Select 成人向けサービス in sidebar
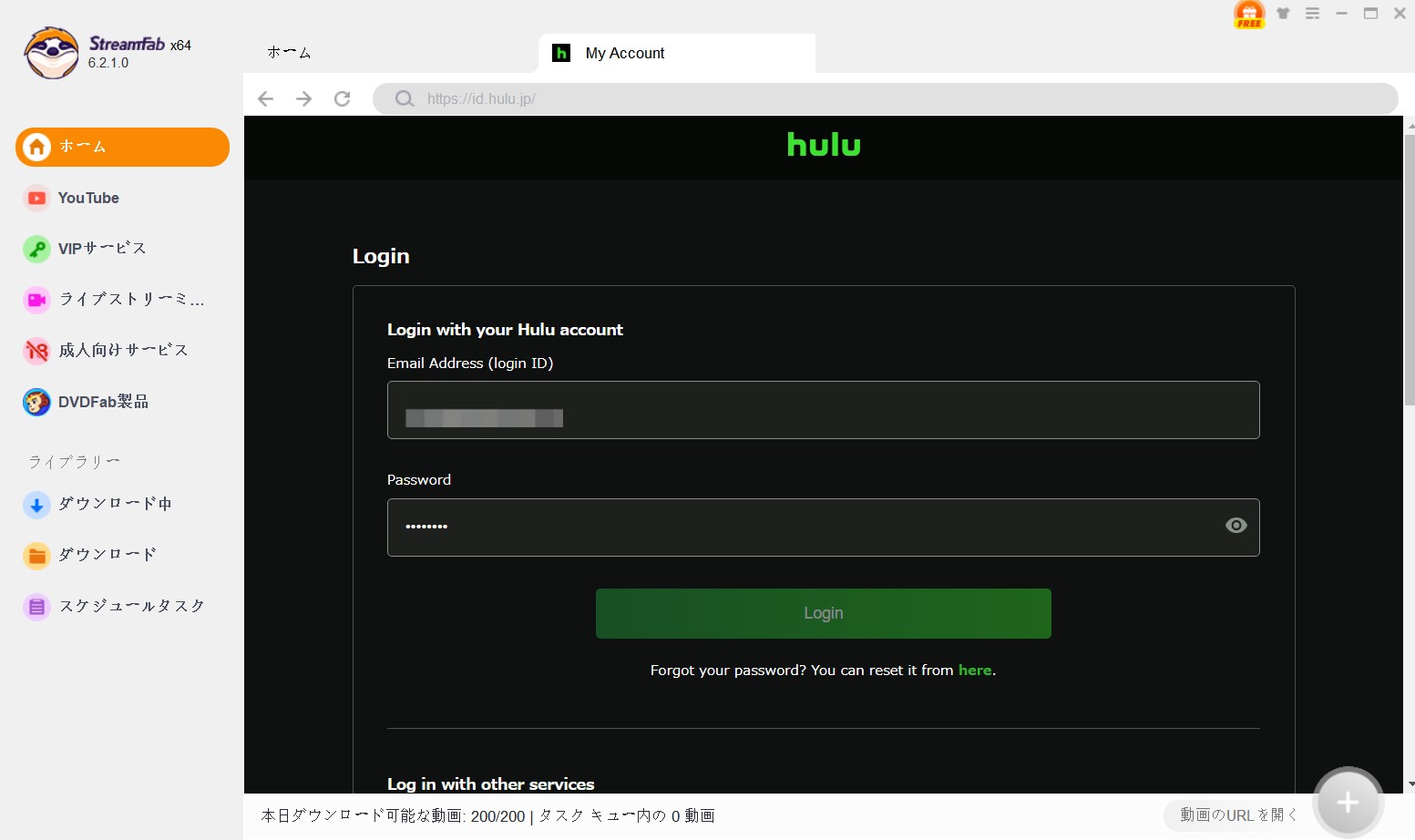This screenshot has height=840, width=1415. pyautogui.click(x=122, y=351)
